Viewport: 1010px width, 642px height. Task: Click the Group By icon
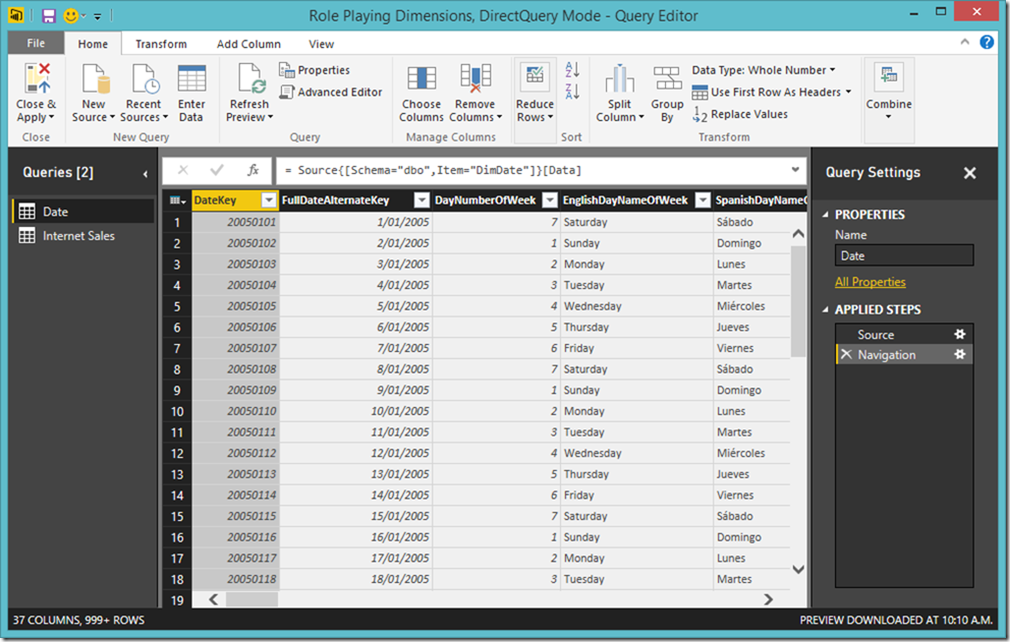coord(667,79)
